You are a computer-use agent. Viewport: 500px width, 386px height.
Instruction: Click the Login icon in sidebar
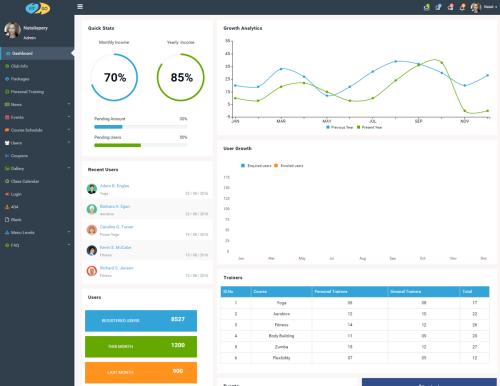pyautogui.click(x=7, y=194)
